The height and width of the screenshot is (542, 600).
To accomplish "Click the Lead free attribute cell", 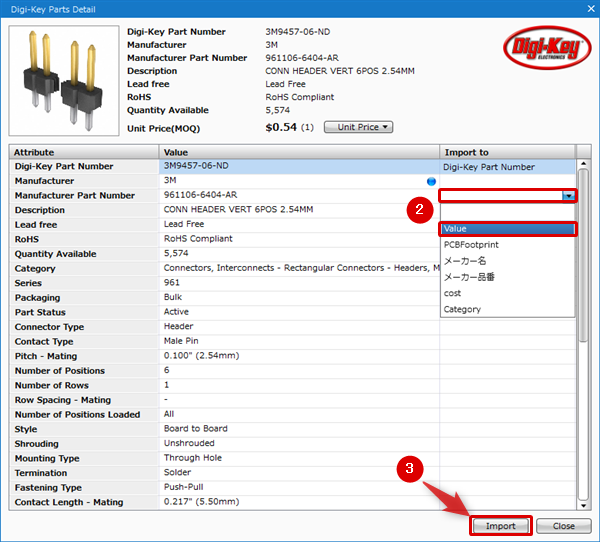I will (84, 225).
